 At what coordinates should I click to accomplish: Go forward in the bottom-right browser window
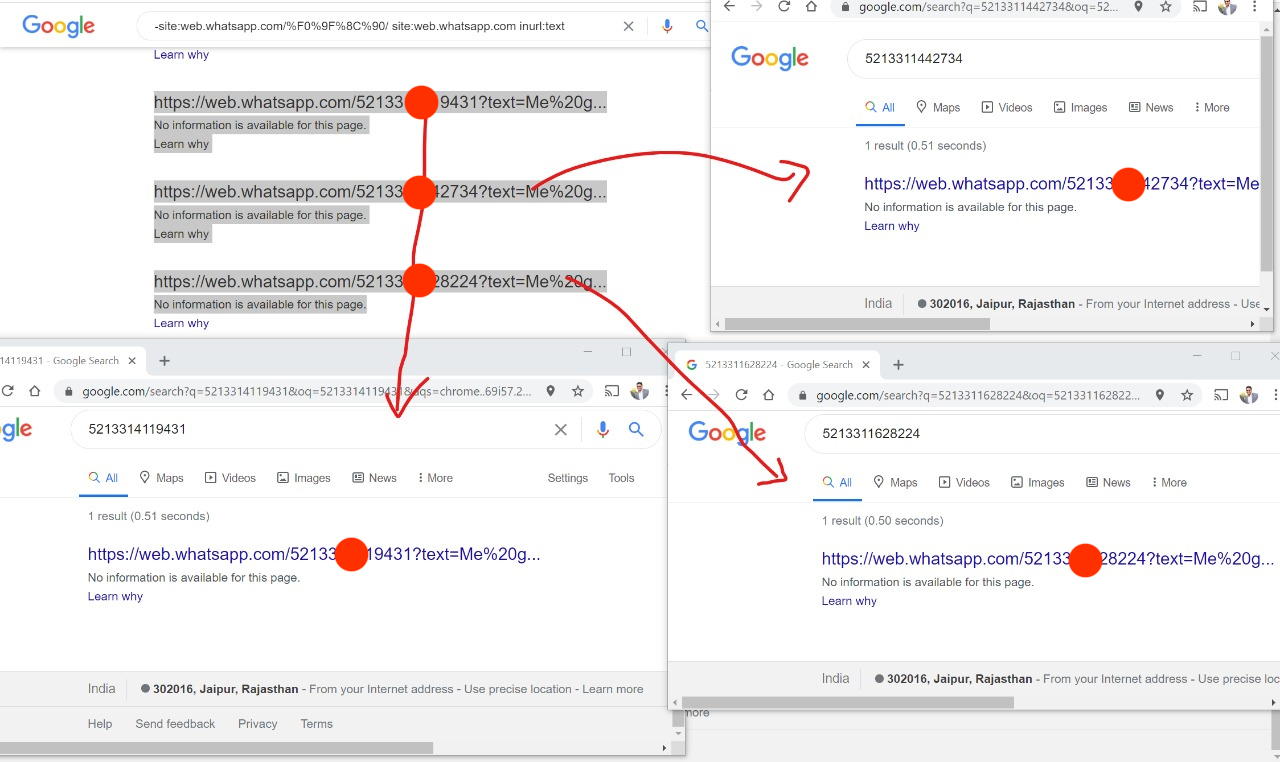pyautogui.click(x=714, y=395)
